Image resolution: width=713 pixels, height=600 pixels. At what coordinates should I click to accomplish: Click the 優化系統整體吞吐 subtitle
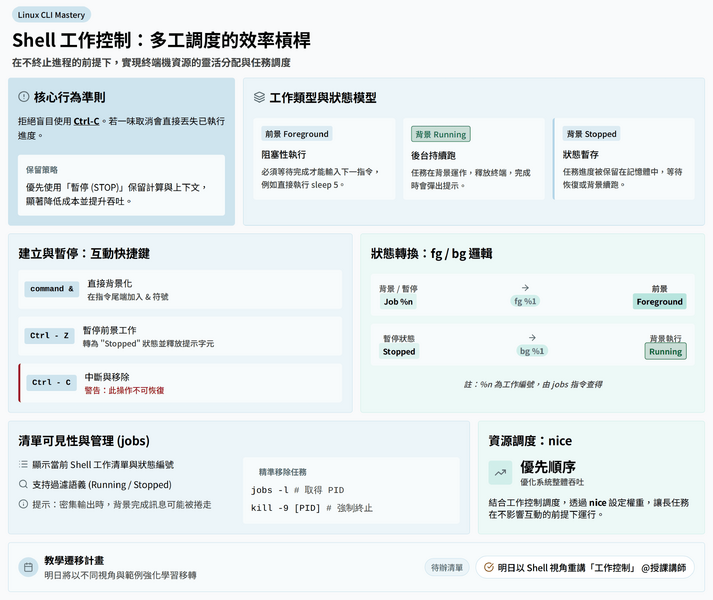(x=552, y=482)
